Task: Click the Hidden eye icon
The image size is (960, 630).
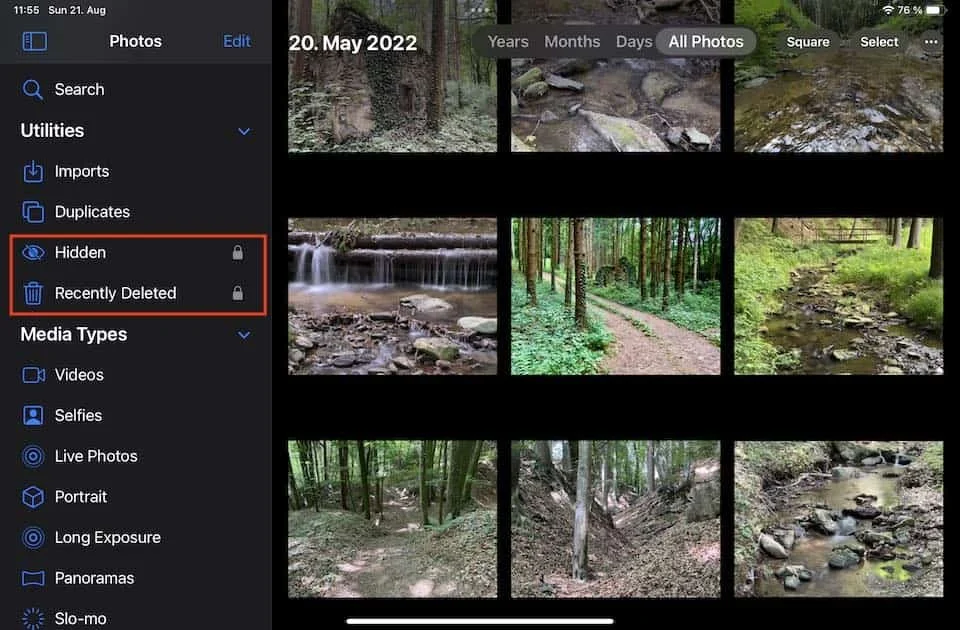Action: 33,252
